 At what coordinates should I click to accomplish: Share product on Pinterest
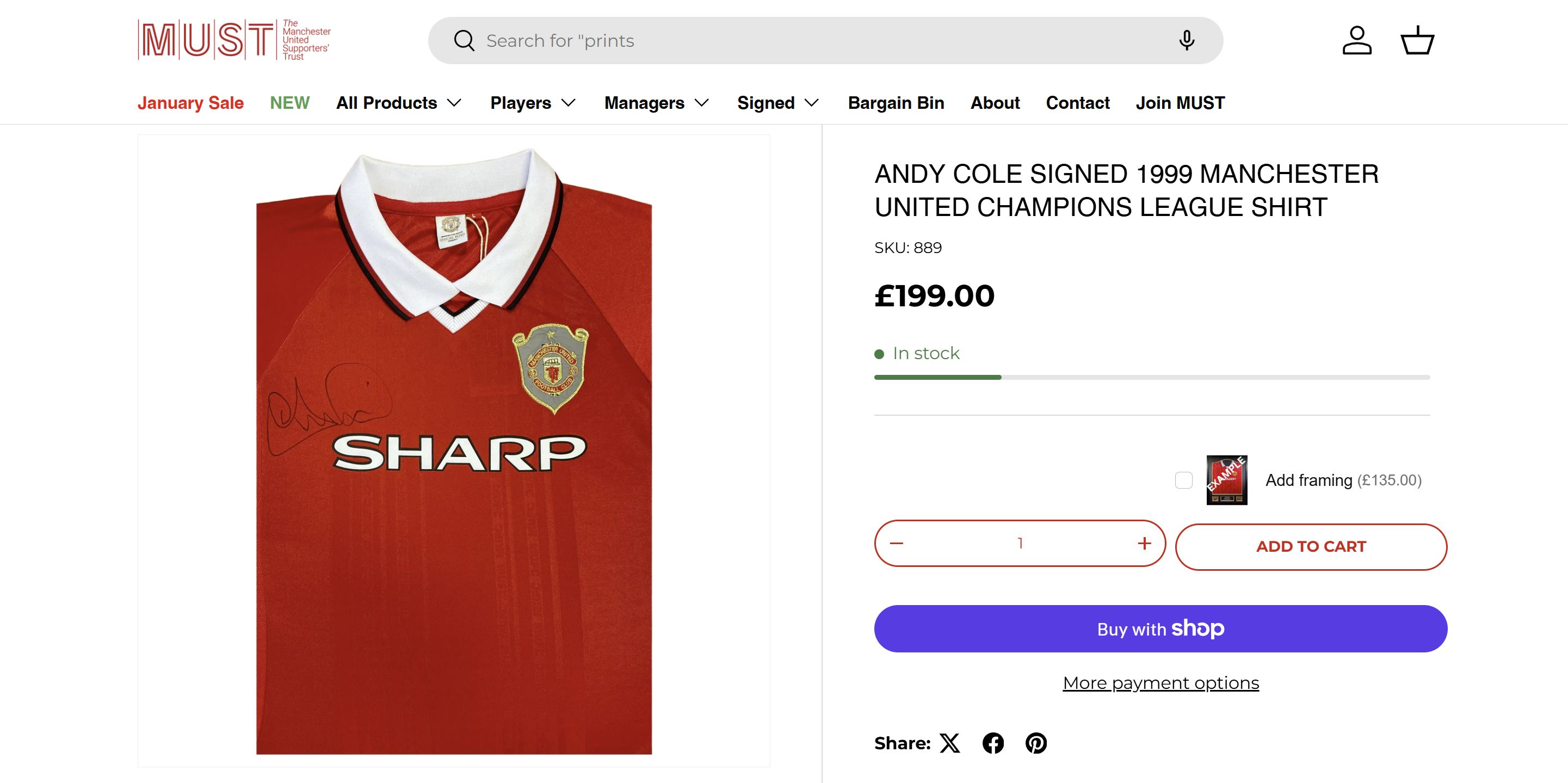tap(1036, 743)
